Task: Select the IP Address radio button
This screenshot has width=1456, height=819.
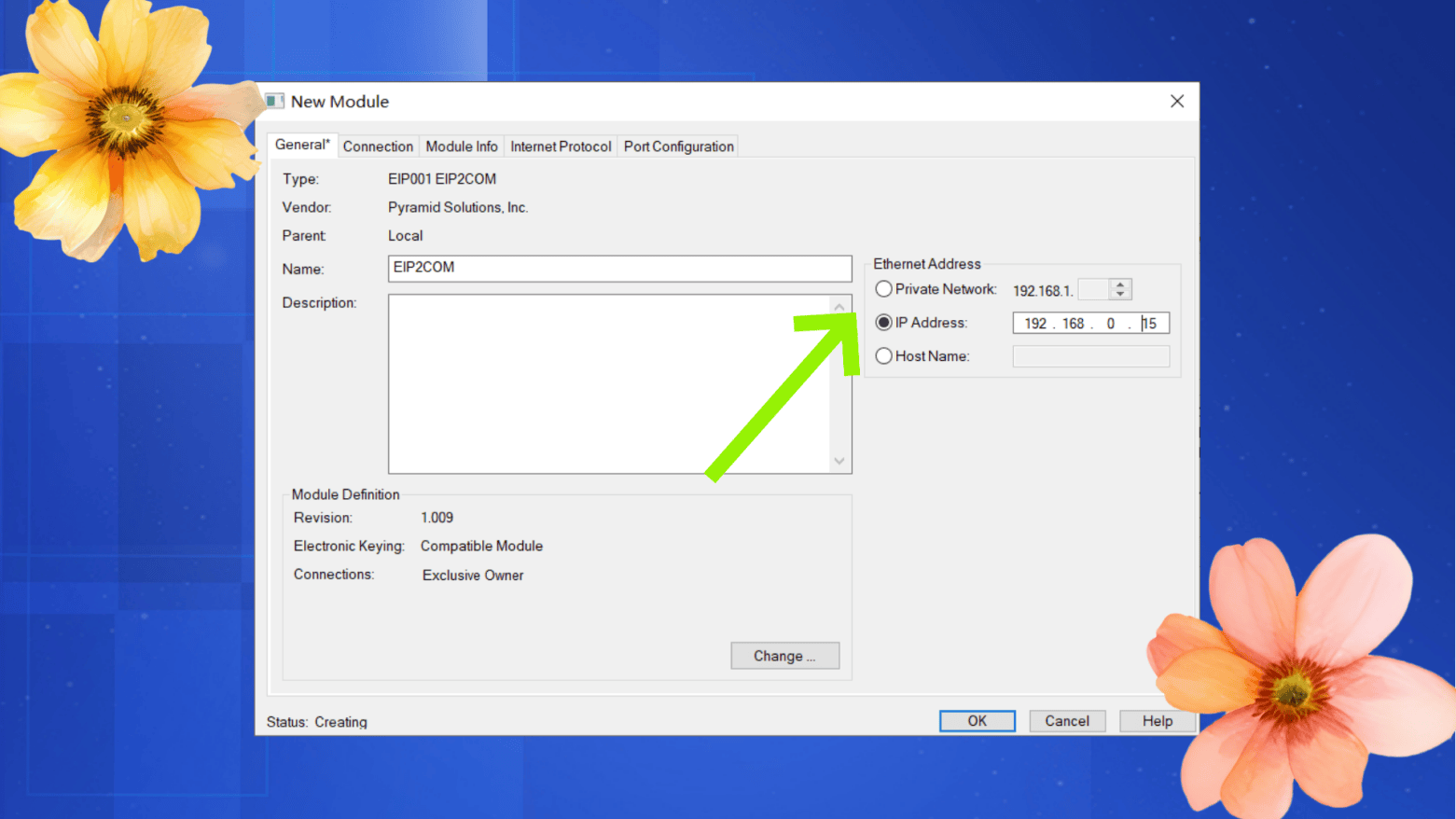Action: click(883, 323)
